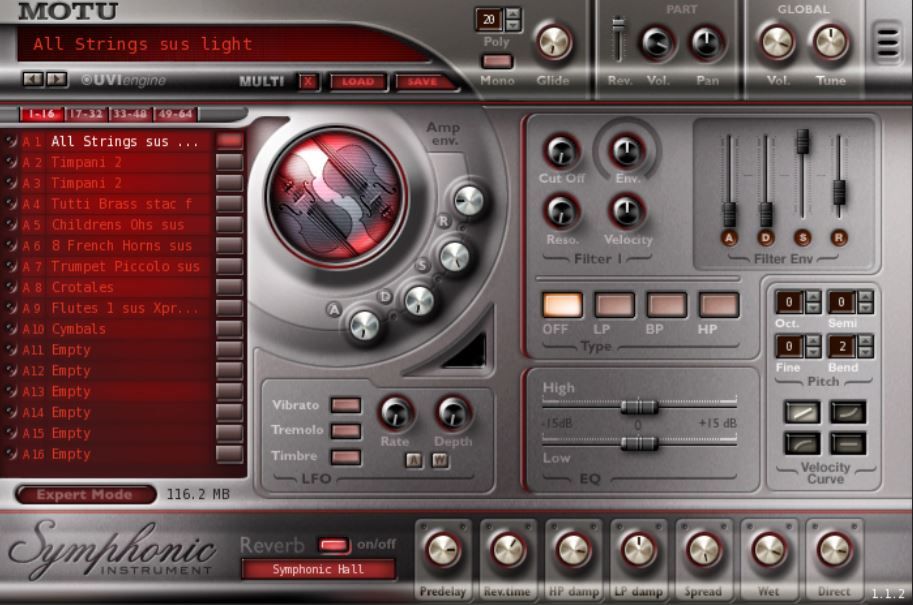Image resolution: width=913 pixels, height=605 pixels.
Task: Set filter type to HP
Action: pyautogui.click(x=719, y=305)
